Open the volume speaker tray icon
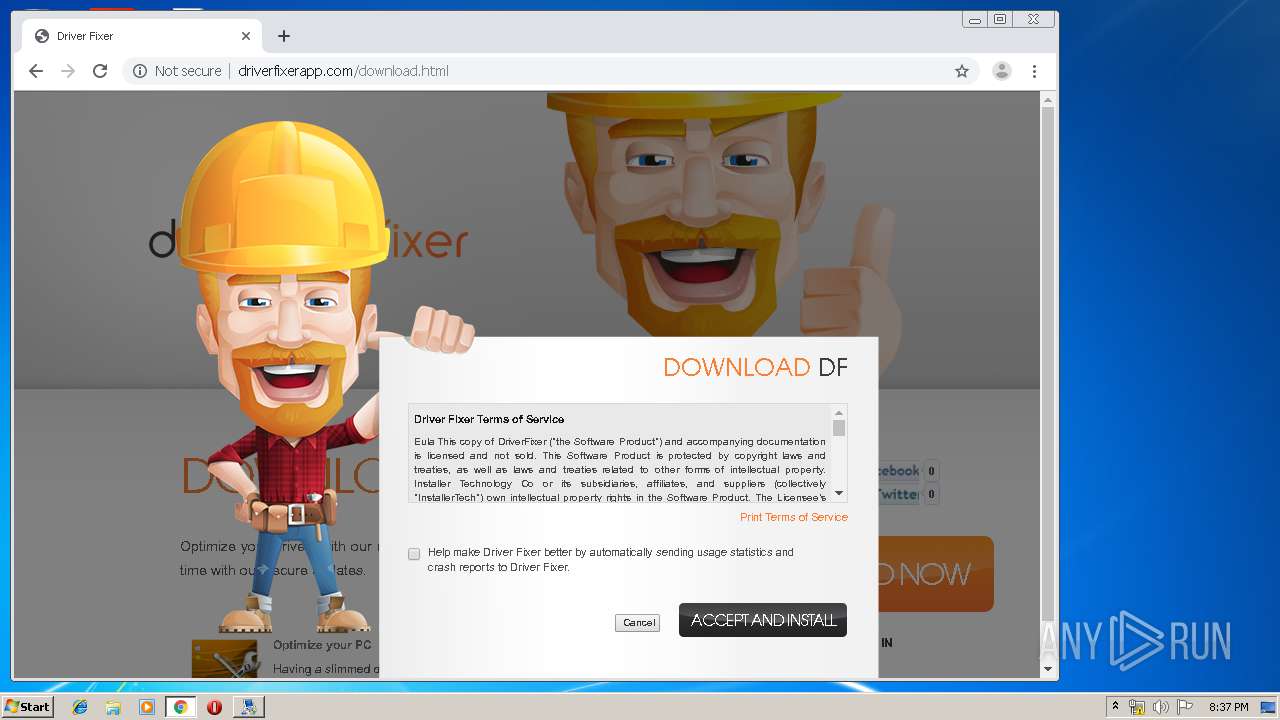 point(1161,707)
